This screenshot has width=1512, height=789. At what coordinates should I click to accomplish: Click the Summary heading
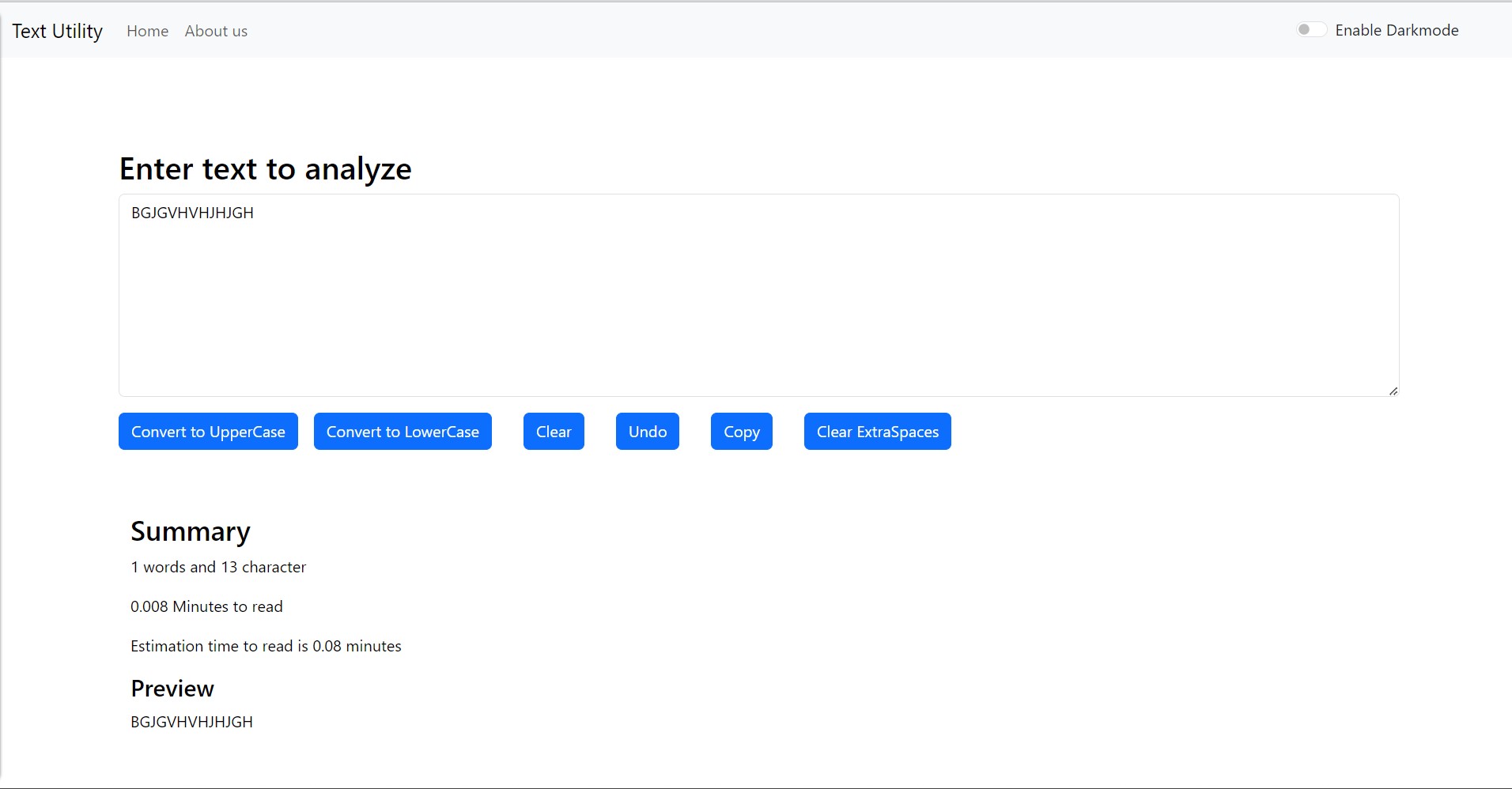tap(190, 531)
